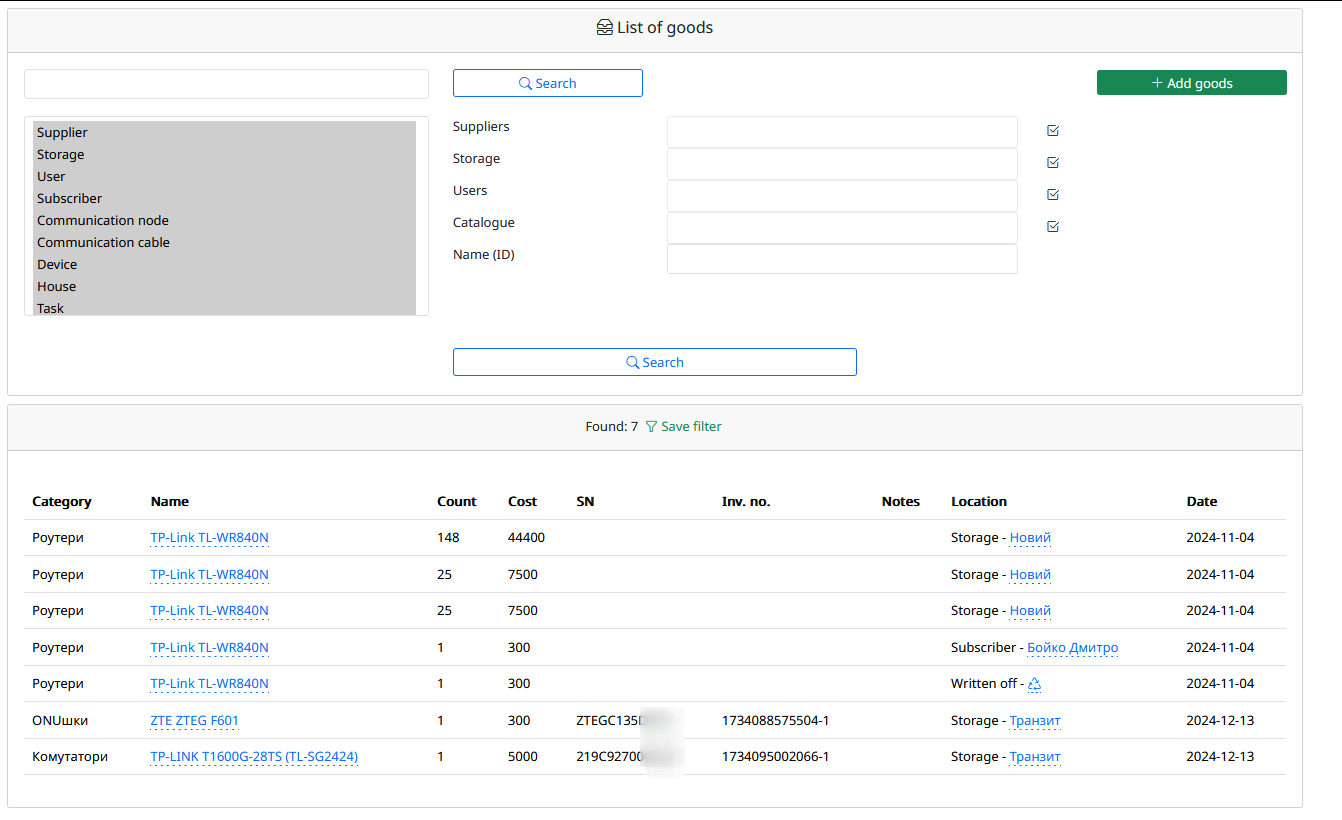Click the SN column header
This screenshot has height=820, width=1342.
(585, 502)
